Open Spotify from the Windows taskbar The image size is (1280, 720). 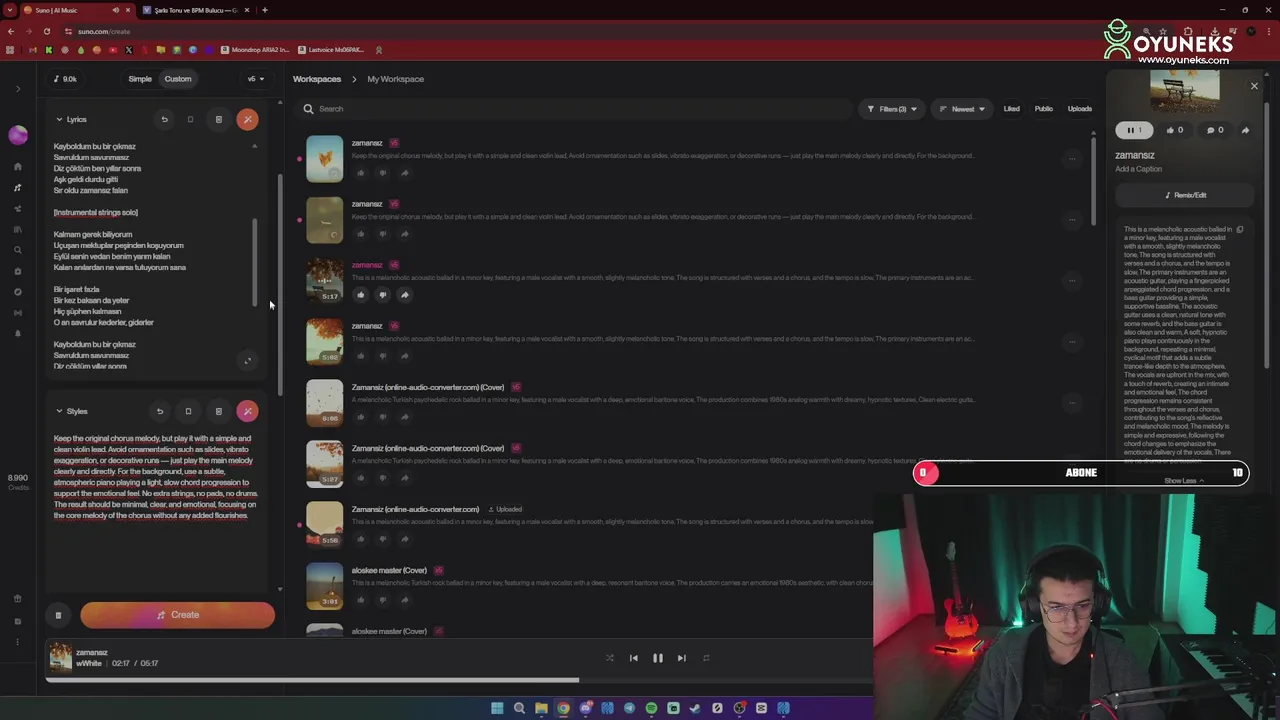coord(651,708)
